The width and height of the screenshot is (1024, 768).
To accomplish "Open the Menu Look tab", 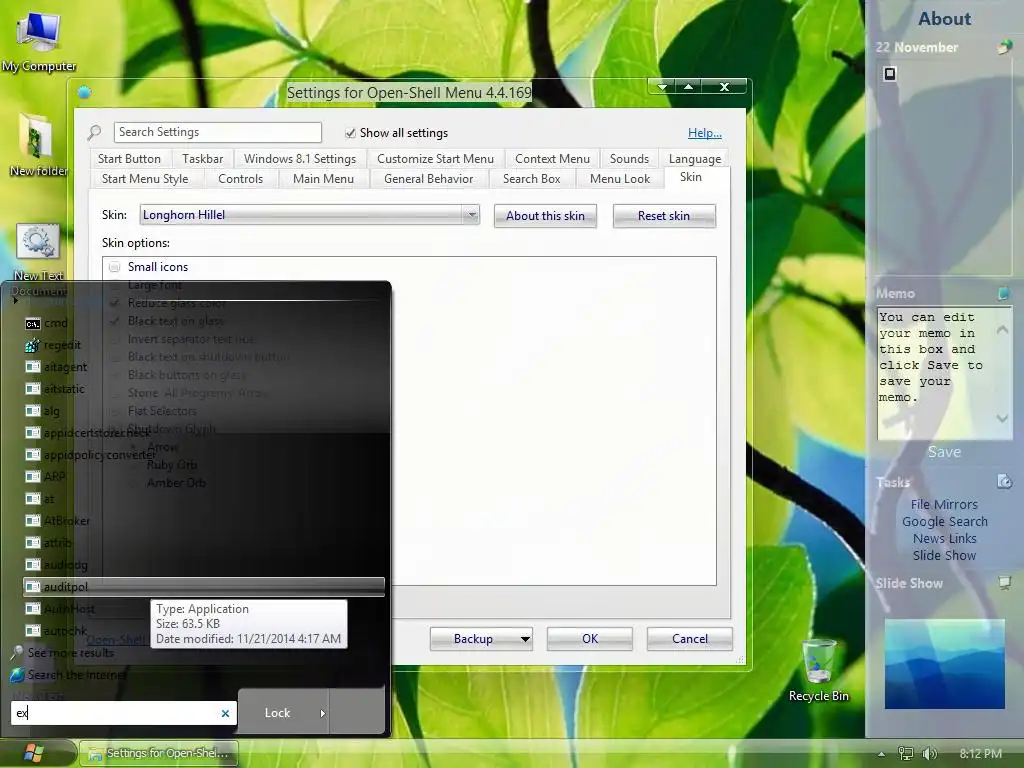I will point(620,179).
